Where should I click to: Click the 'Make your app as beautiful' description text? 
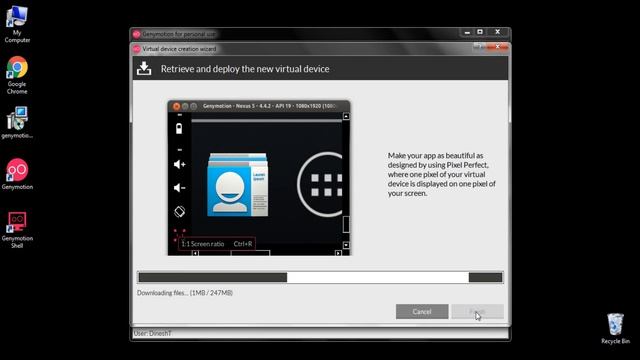[442, 174]
